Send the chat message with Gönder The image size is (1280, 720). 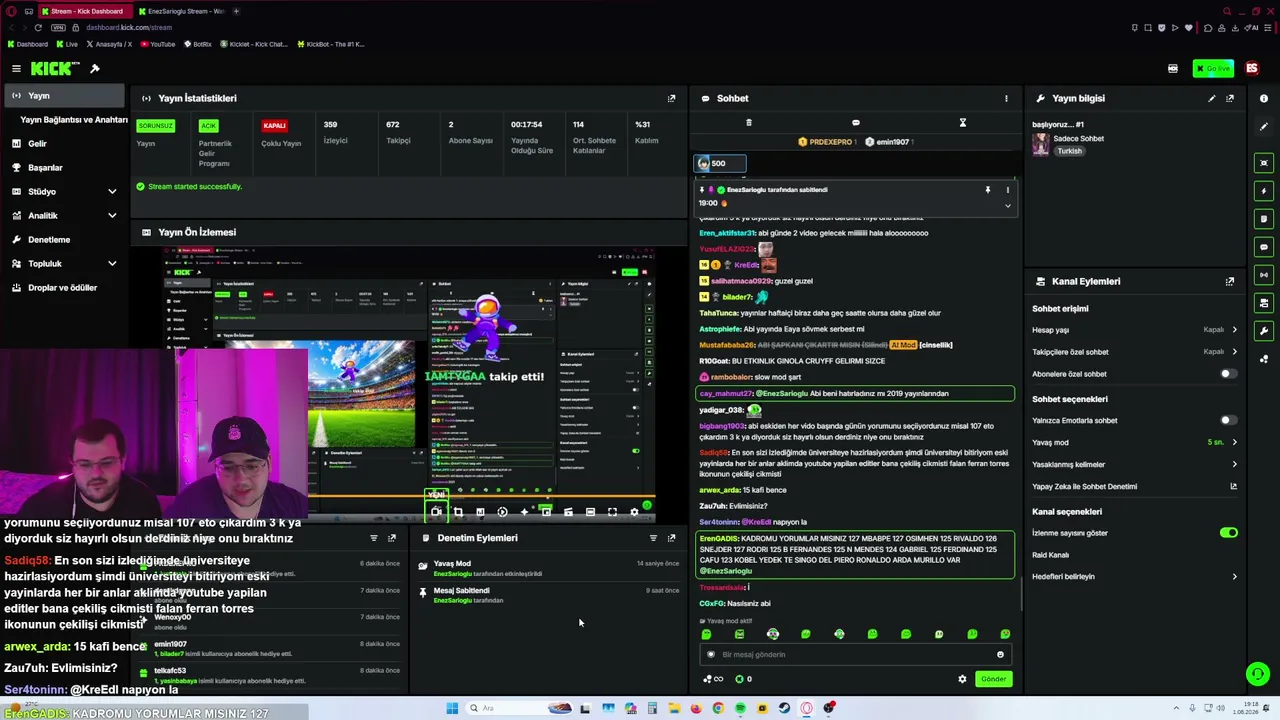point(993,679)
